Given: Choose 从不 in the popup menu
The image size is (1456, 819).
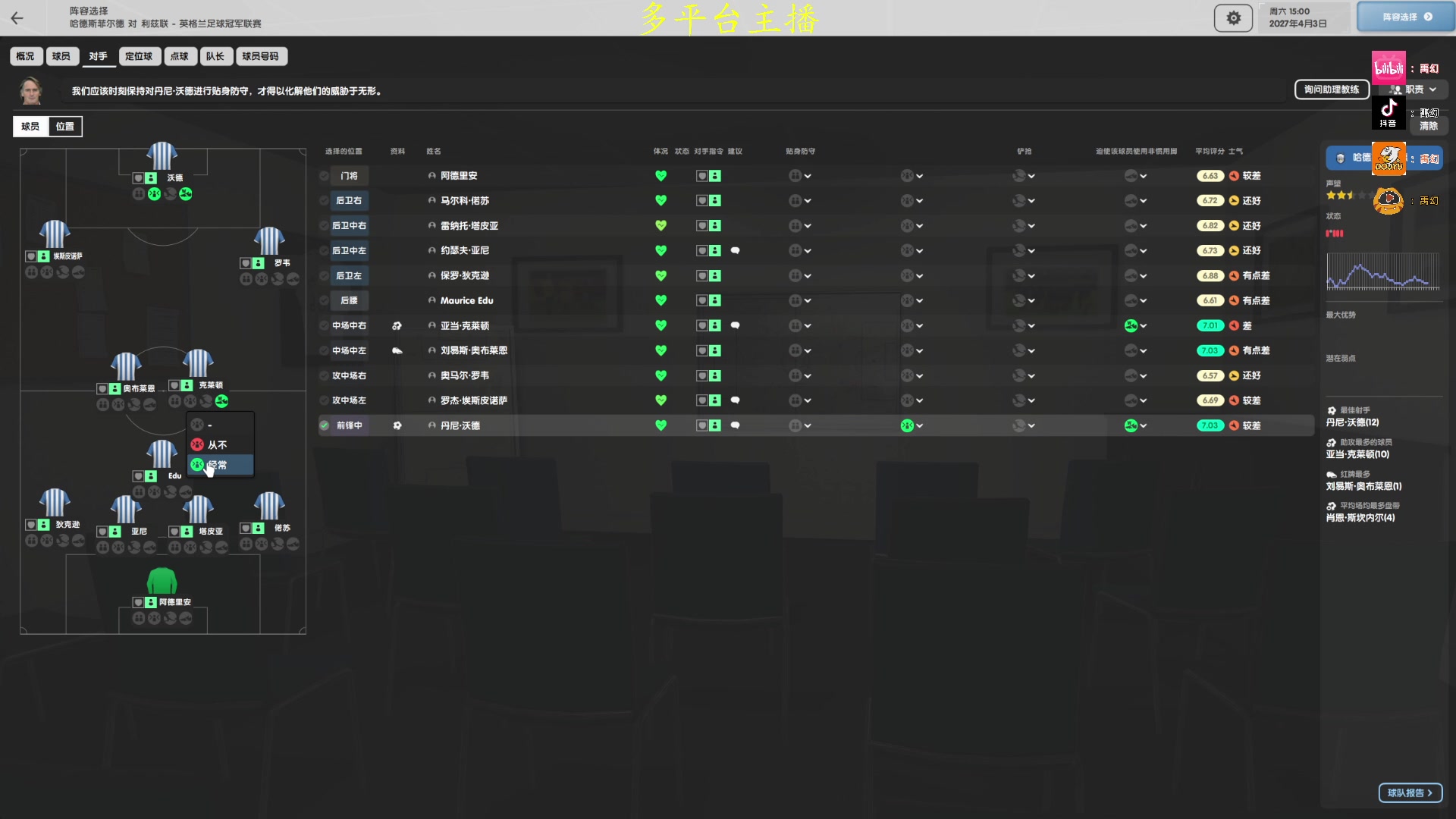Looking at the screenshot, I should click(x=217, y=445).
